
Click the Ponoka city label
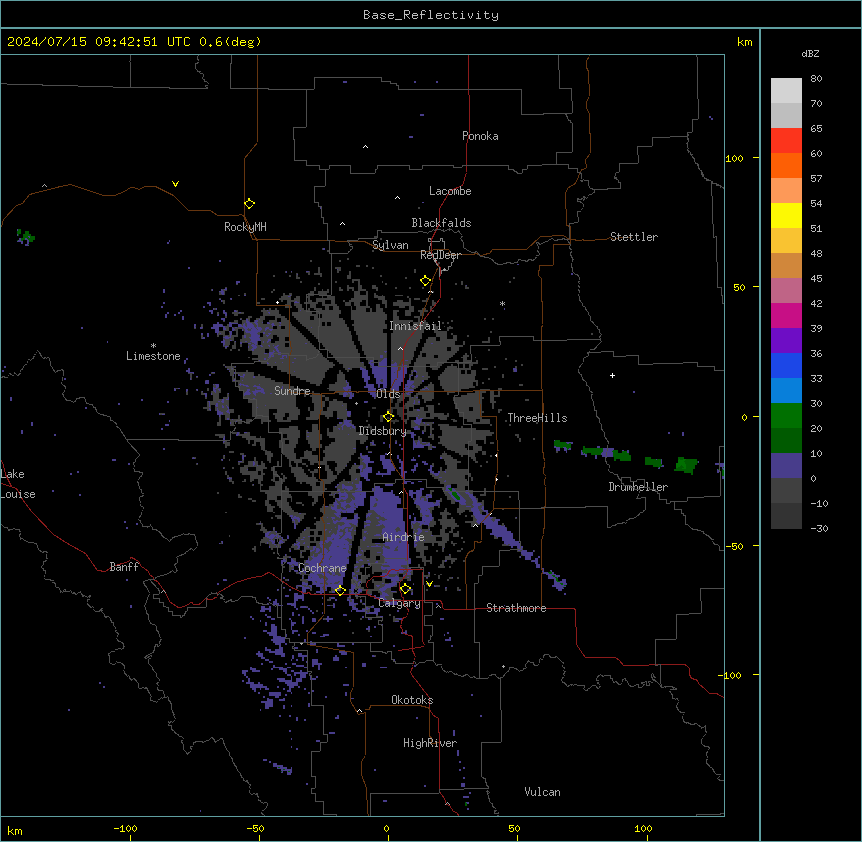point(480,136)
